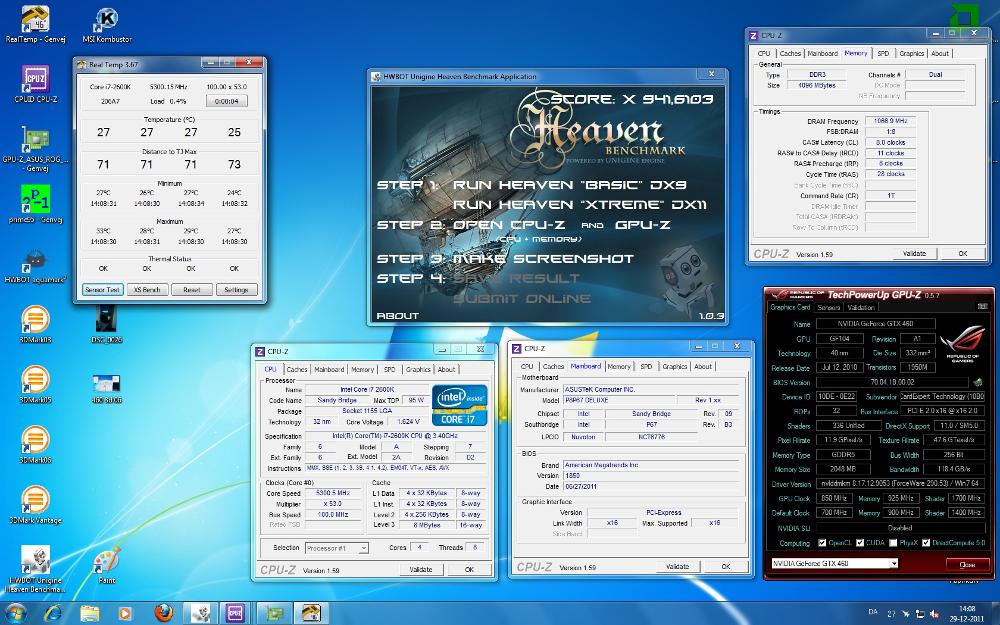The width and height of the screenshot is (1000, 625).
Task: Switch to Caches tab in CPU-Z CPU window
Action: point(297,369)
